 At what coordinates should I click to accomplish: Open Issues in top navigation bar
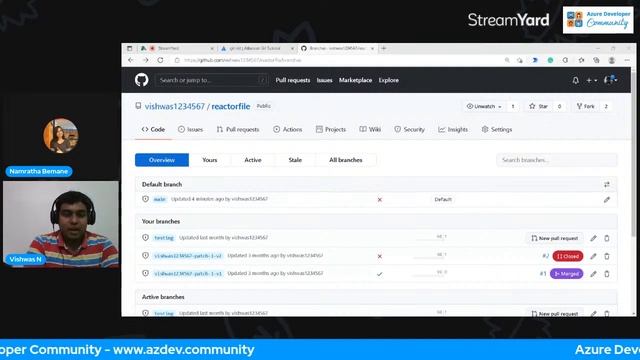(324, 80)
